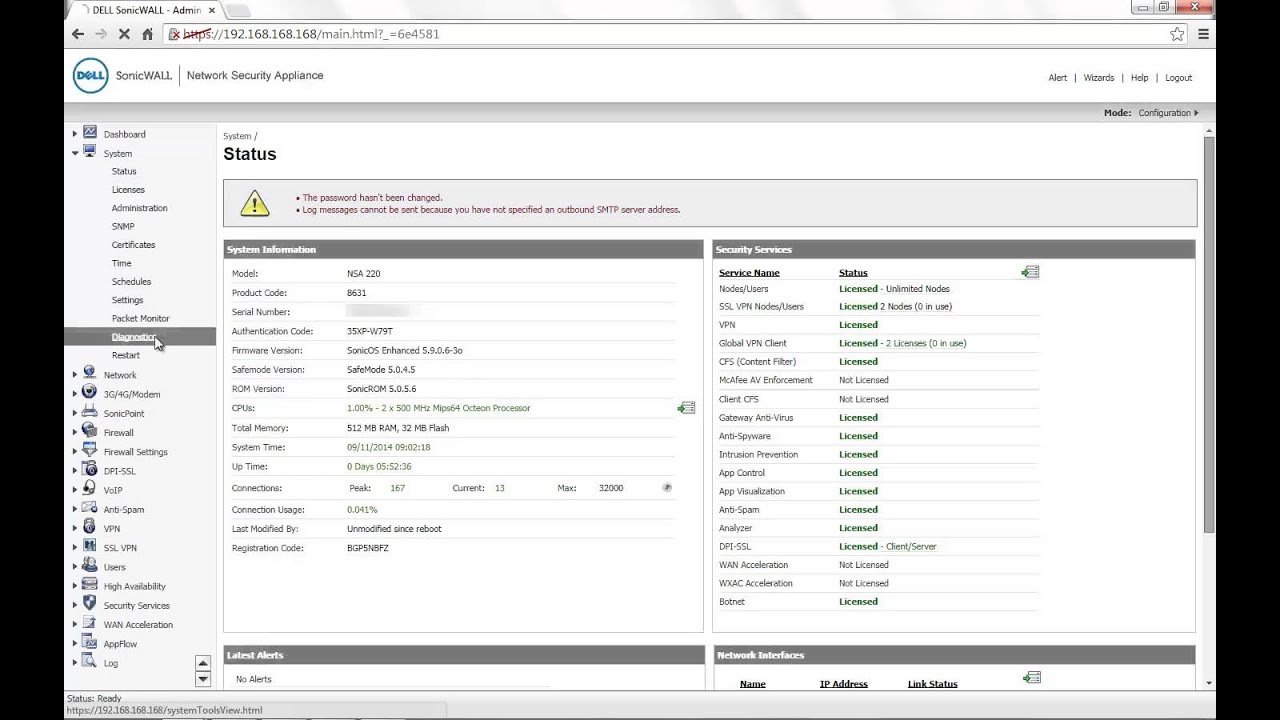Screen dimensions: 1280x720
Task: Click the Log sidebar icon
Action: pyautogui.click(x=89, y=662)
